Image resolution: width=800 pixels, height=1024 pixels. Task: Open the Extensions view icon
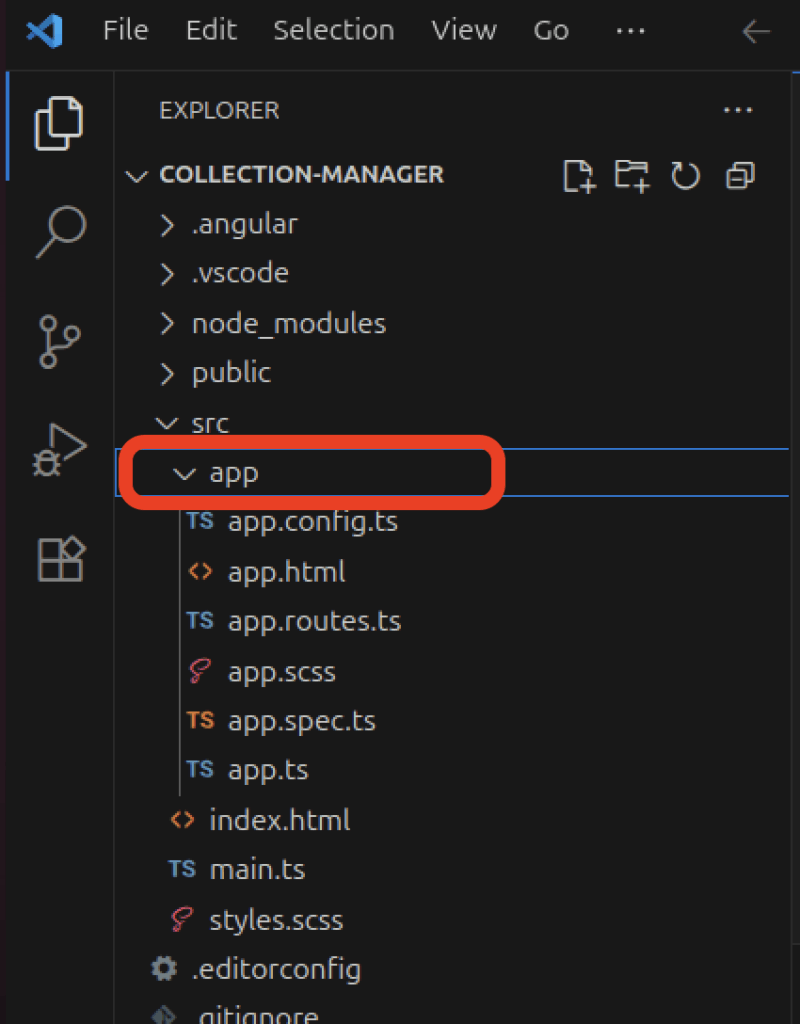click(60, 558)
